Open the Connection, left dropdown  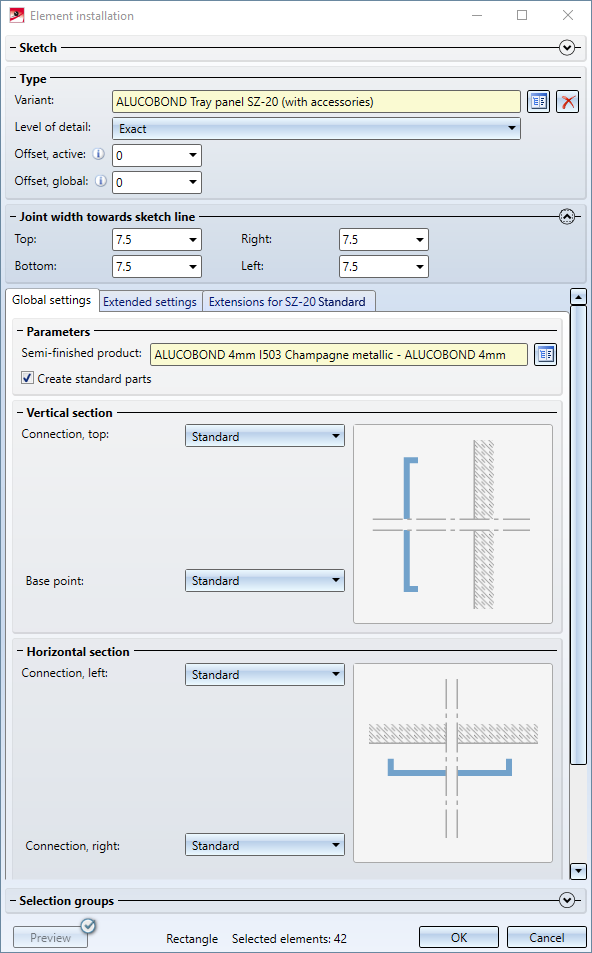pos(265,675)
